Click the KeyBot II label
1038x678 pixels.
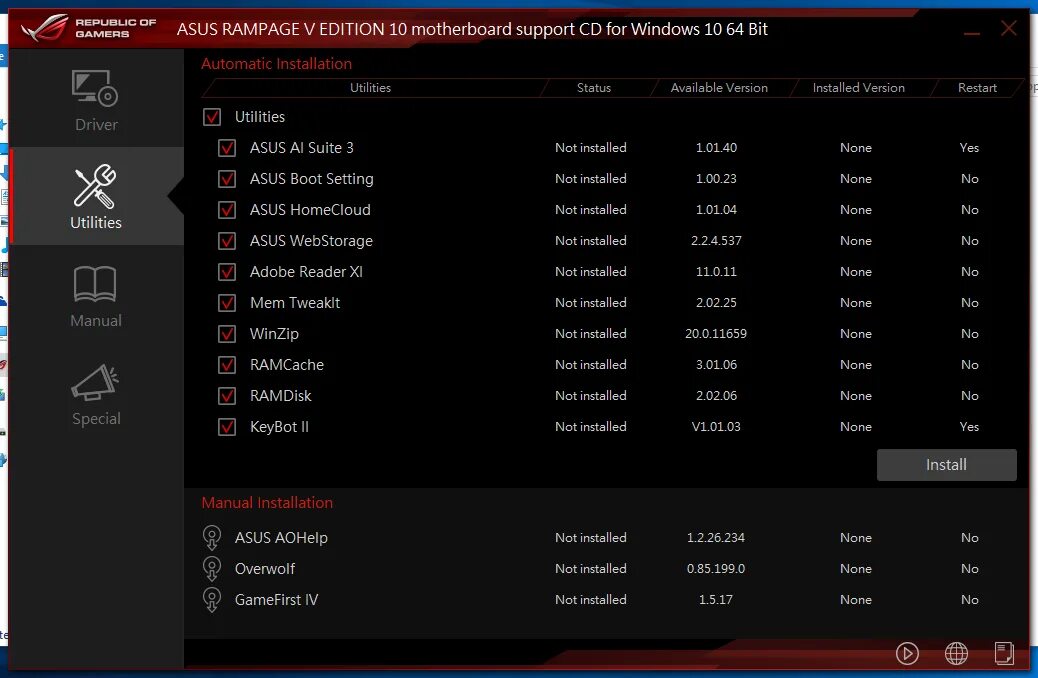[x=279, y=427]
